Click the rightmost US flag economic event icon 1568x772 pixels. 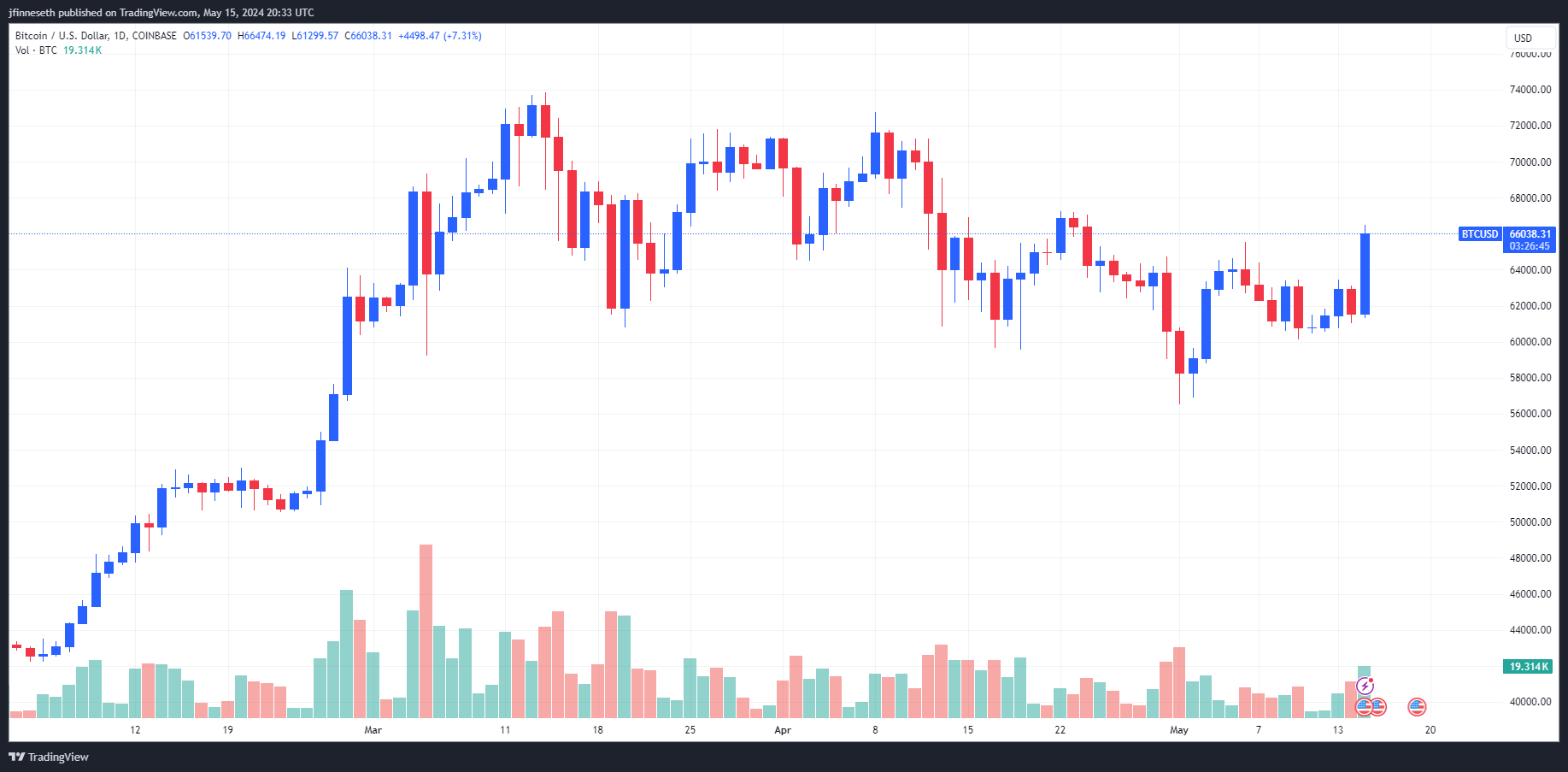[1418, 707]
